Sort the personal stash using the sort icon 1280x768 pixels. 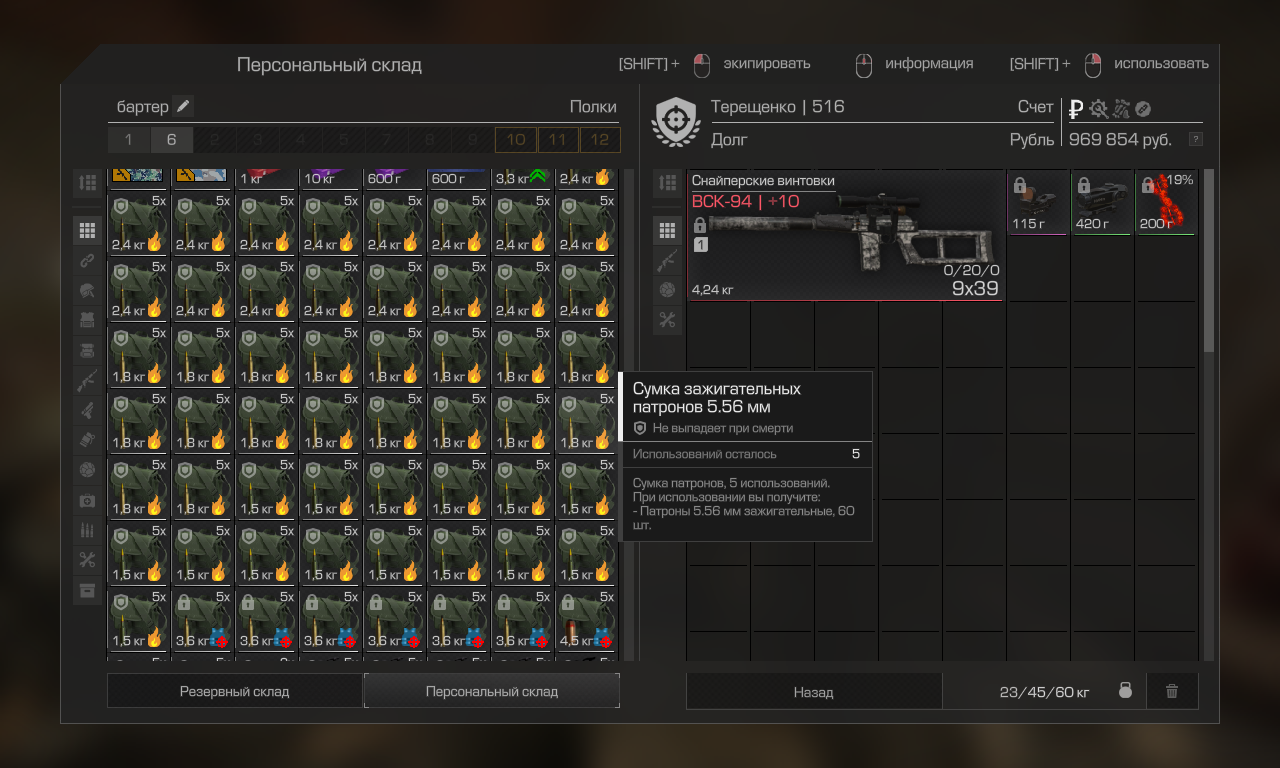point(87,182)
